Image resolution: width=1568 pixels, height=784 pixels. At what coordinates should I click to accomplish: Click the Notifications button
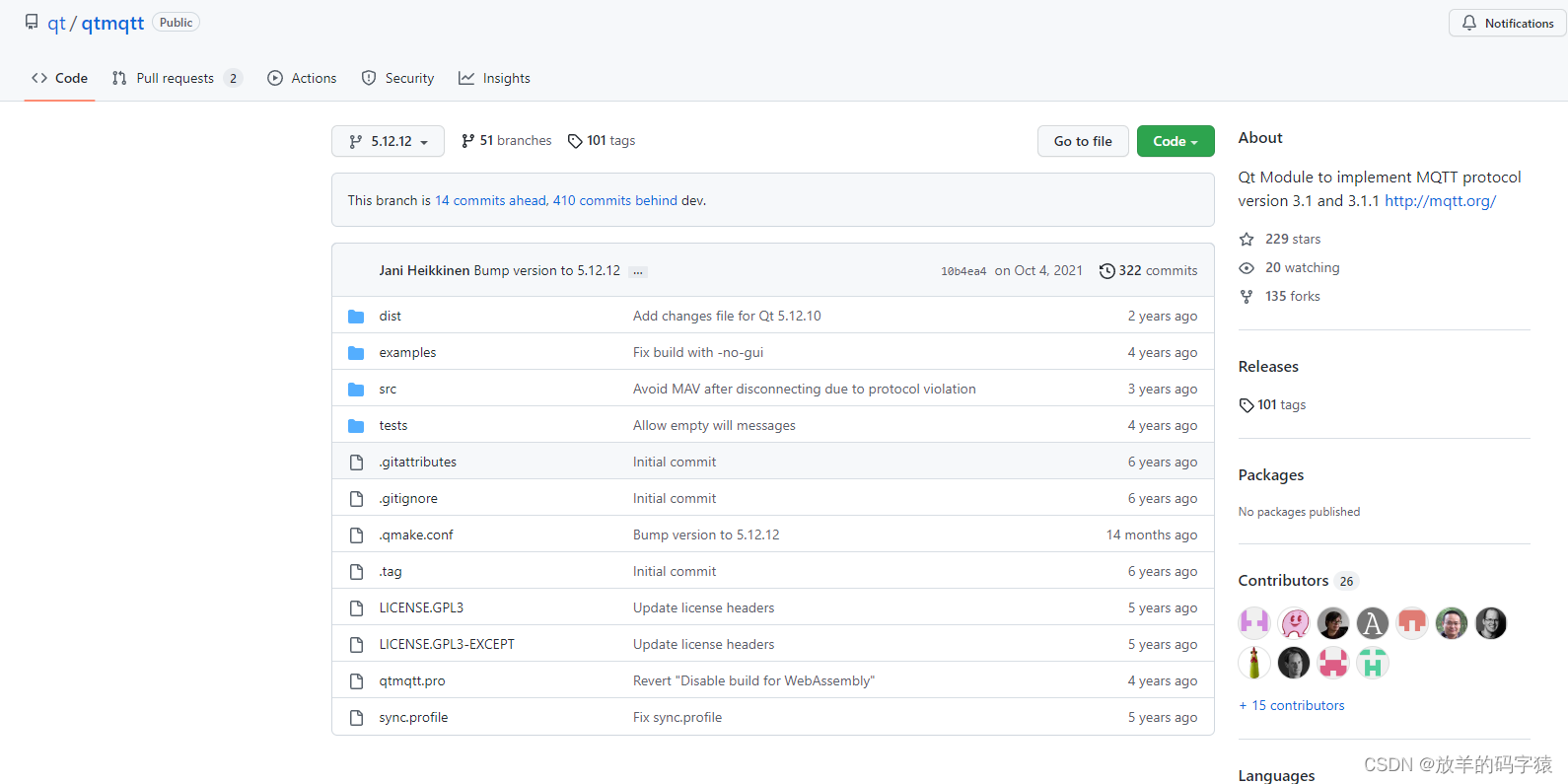1507,23
